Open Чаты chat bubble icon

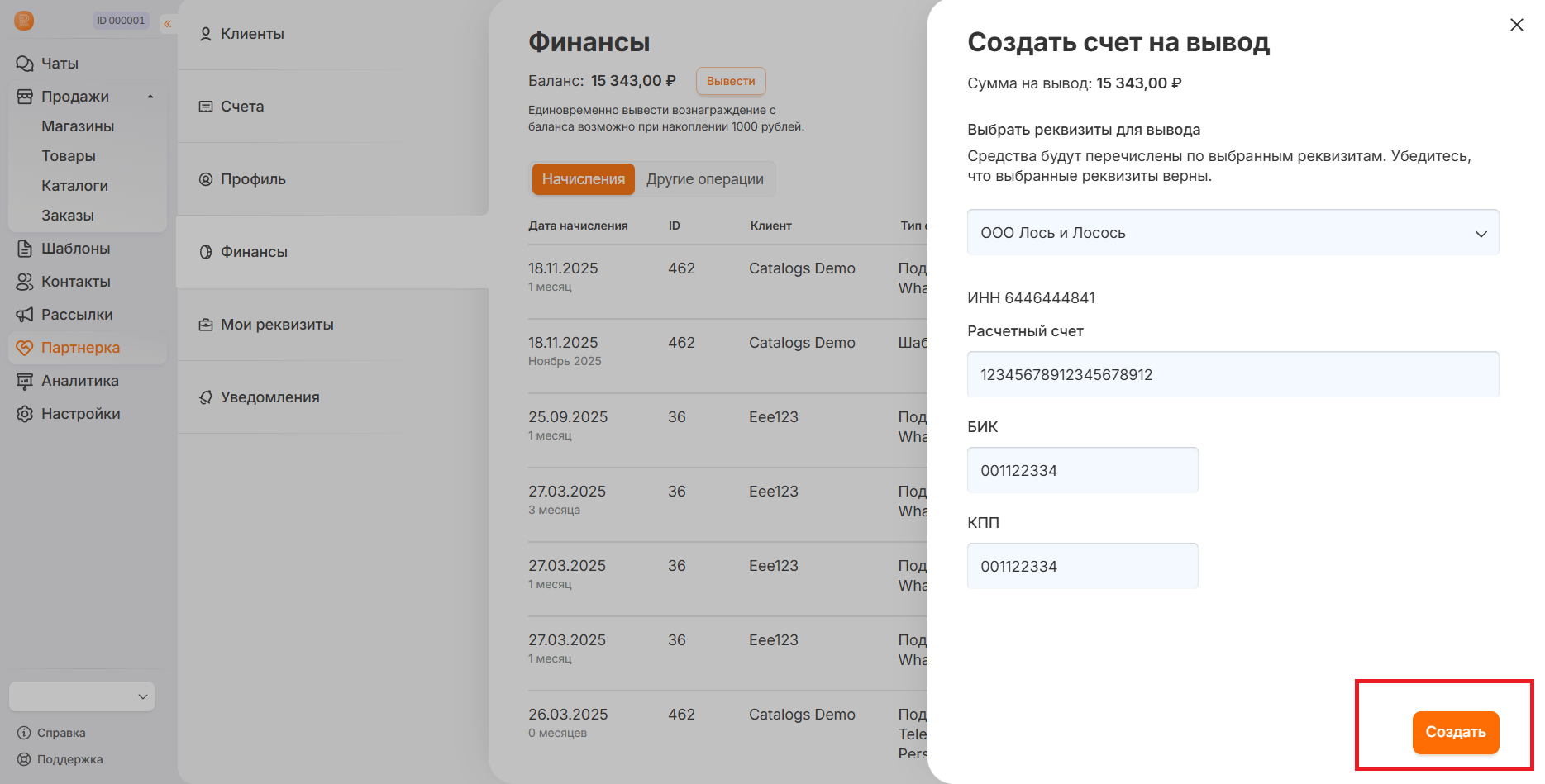[25, 64]
